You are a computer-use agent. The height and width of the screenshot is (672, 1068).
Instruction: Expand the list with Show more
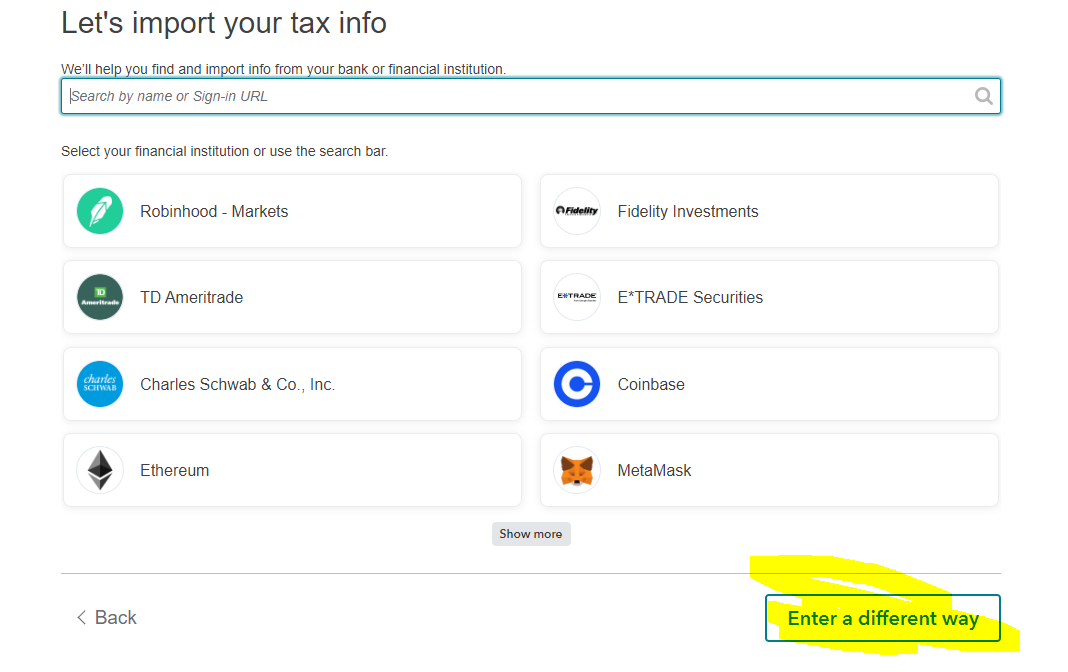531,534
